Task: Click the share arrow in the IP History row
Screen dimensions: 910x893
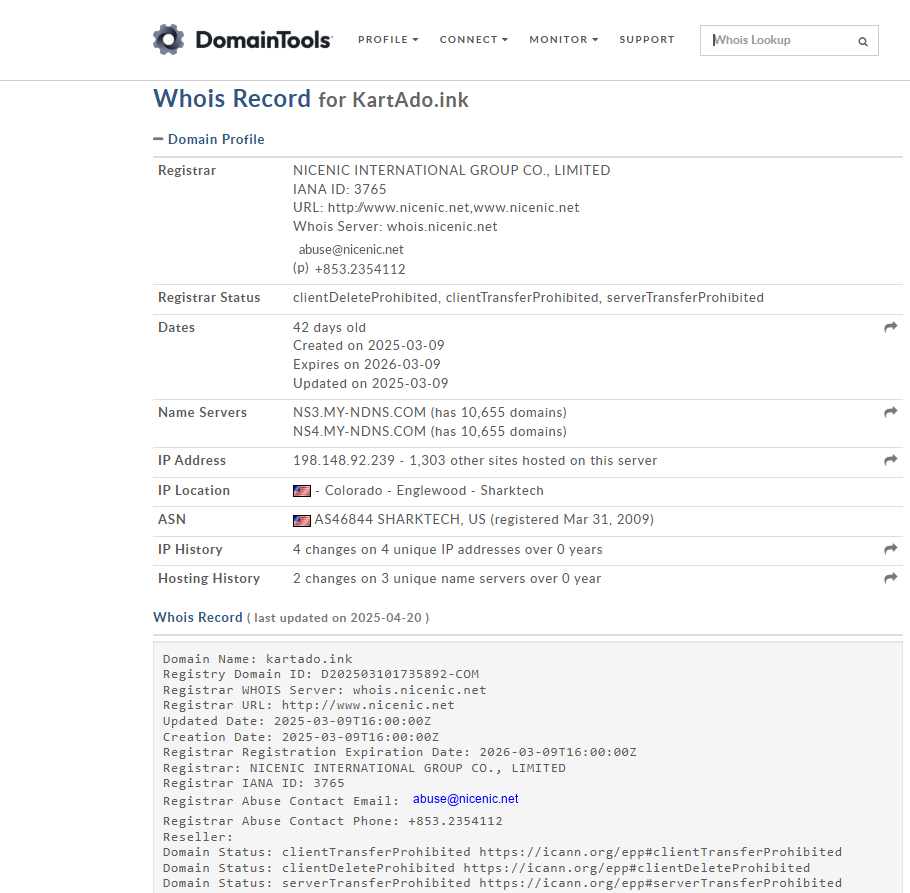Action: coord(890,549)
